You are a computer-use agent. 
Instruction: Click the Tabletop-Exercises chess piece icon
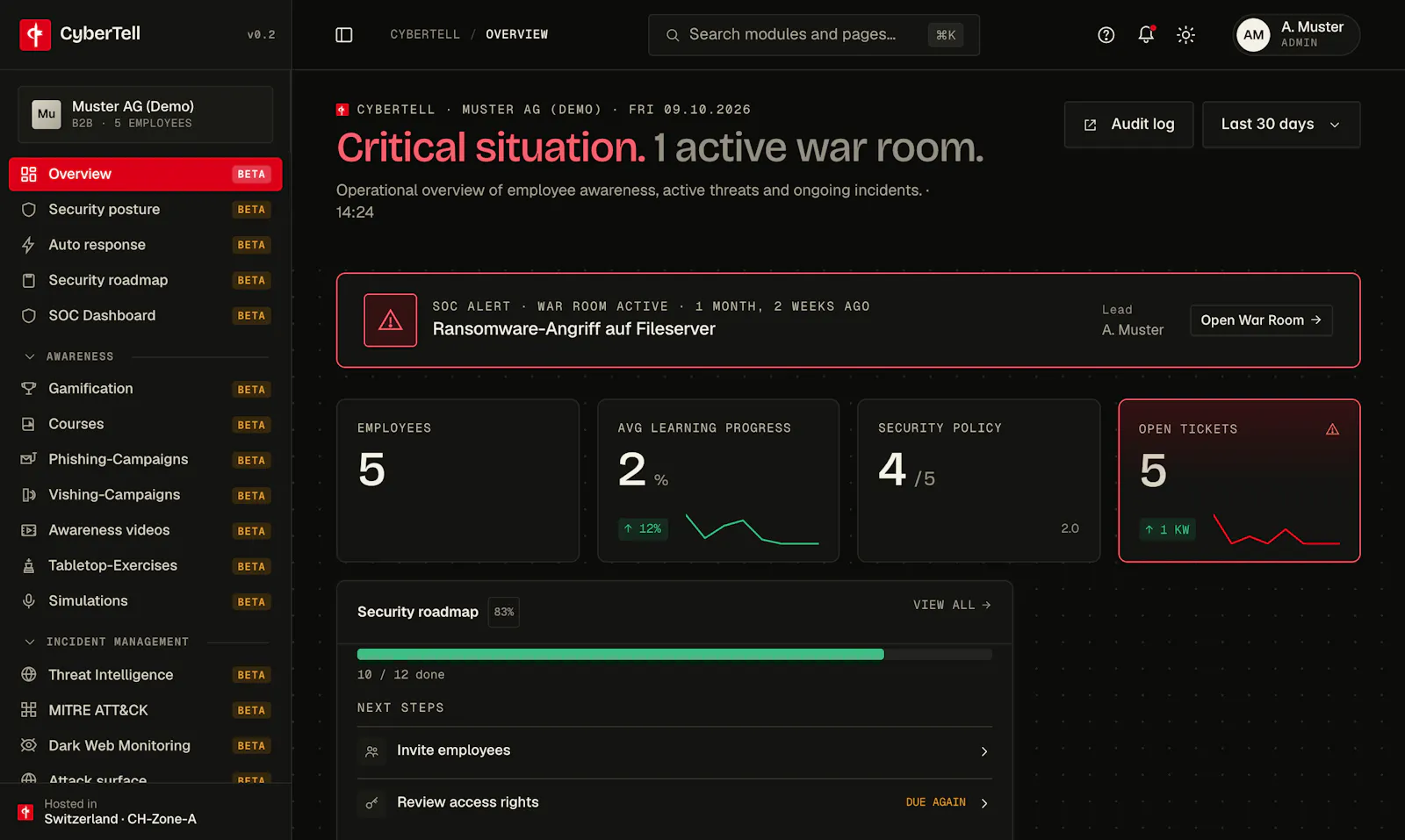29,565
